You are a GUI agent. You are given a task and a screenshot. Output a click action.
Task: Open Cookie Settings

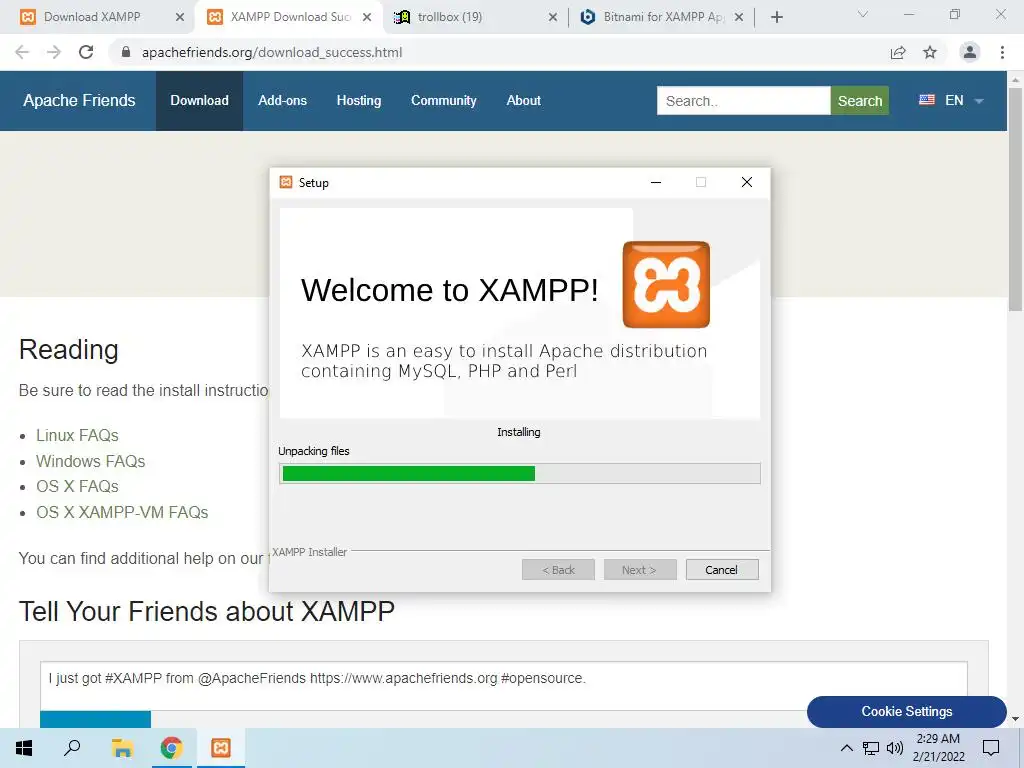(906, 711)
